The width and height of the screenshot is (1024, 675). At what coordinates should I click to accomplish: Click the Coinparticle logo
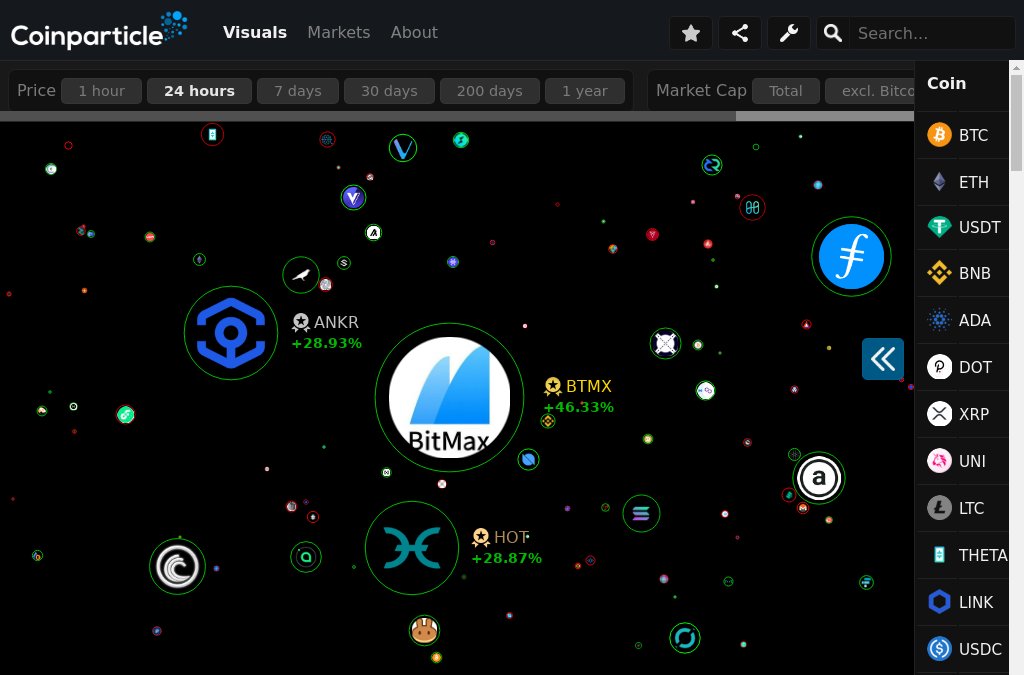[x=99, y=31]
